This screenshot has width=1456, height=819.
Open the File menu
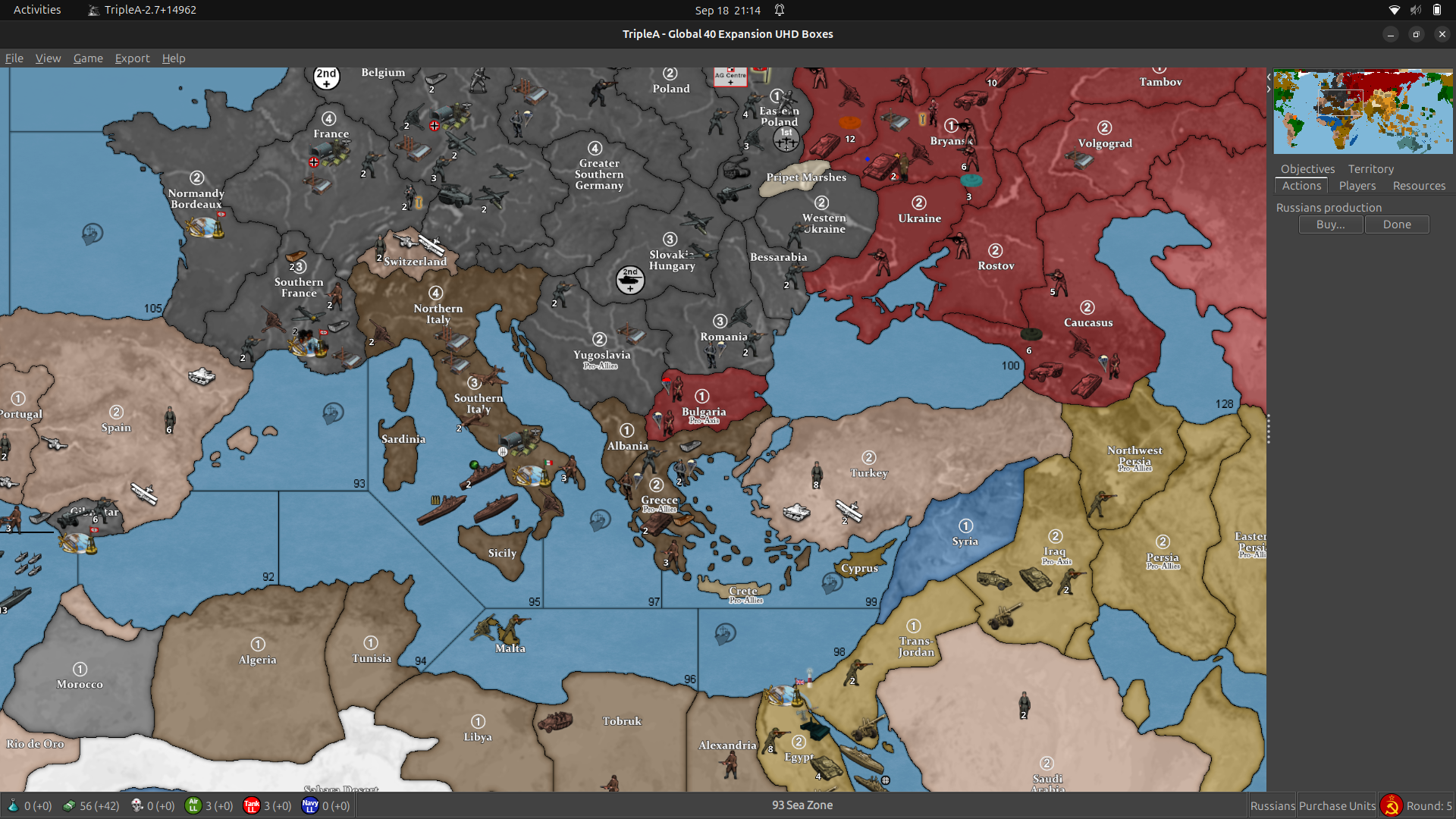[14, 58]
